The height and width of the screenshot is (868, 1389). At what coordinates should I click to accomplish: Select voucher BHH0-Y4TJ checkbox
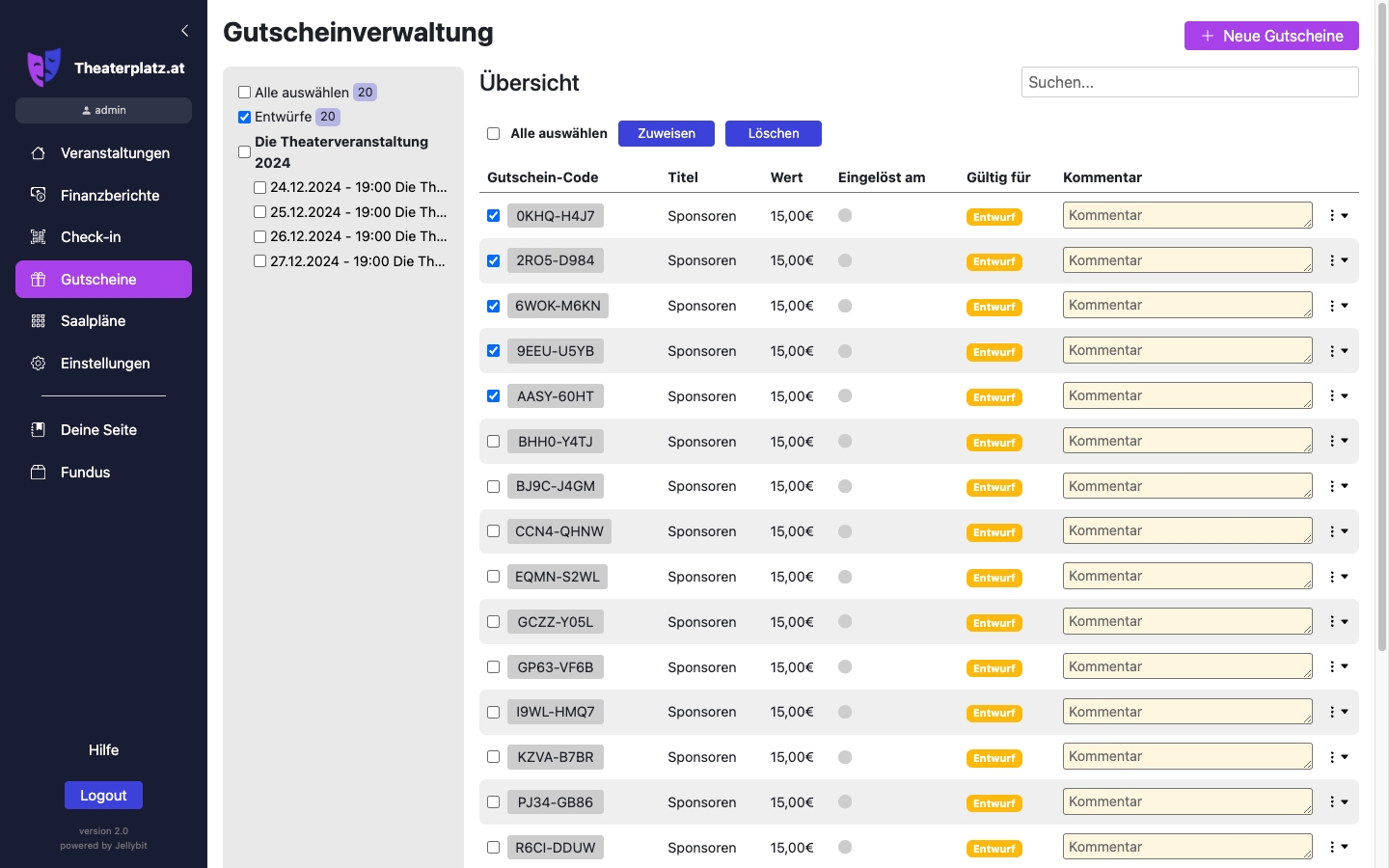tap(494, 442)
